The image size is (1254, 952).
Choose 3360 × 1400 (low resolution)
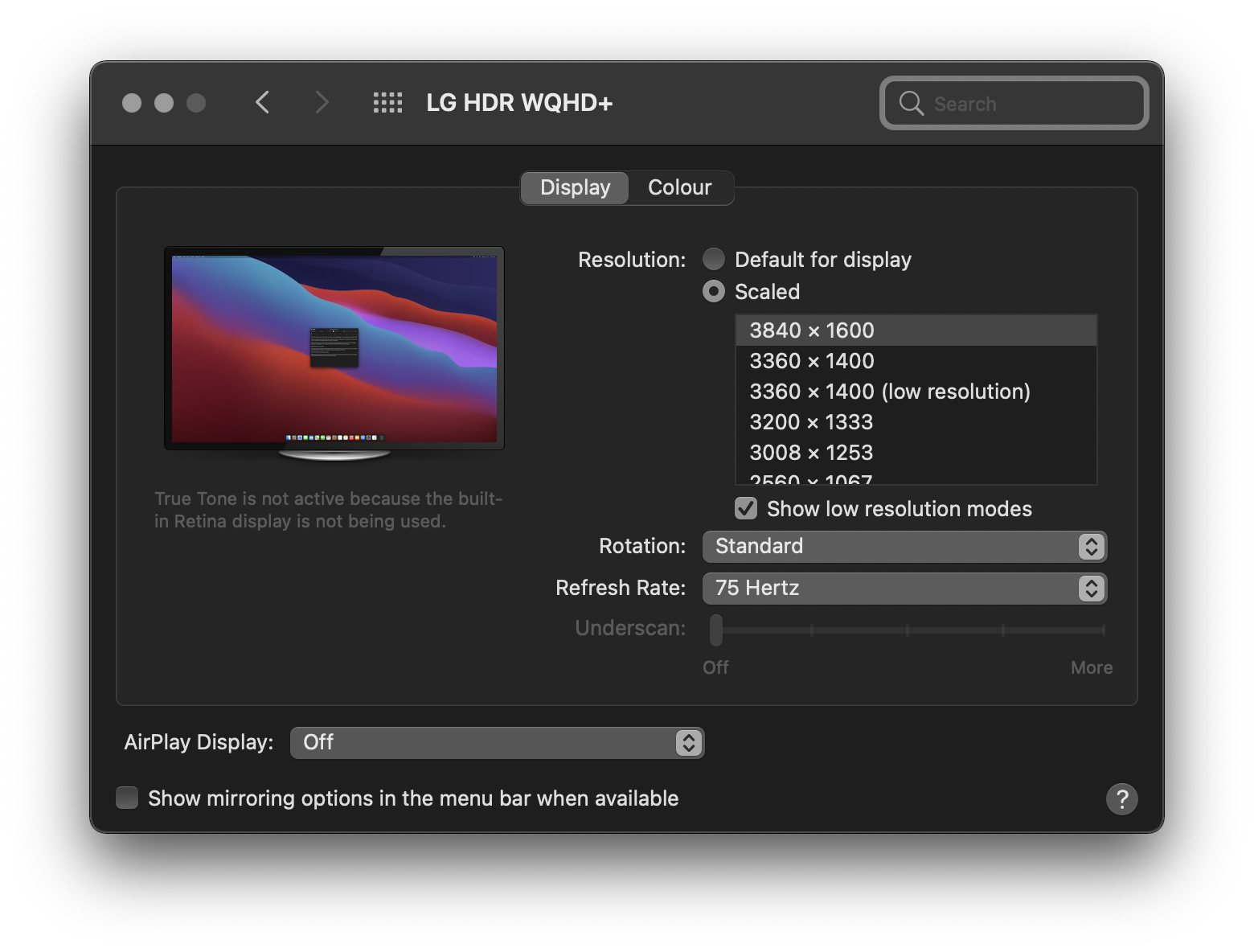(x=916, y=392)
